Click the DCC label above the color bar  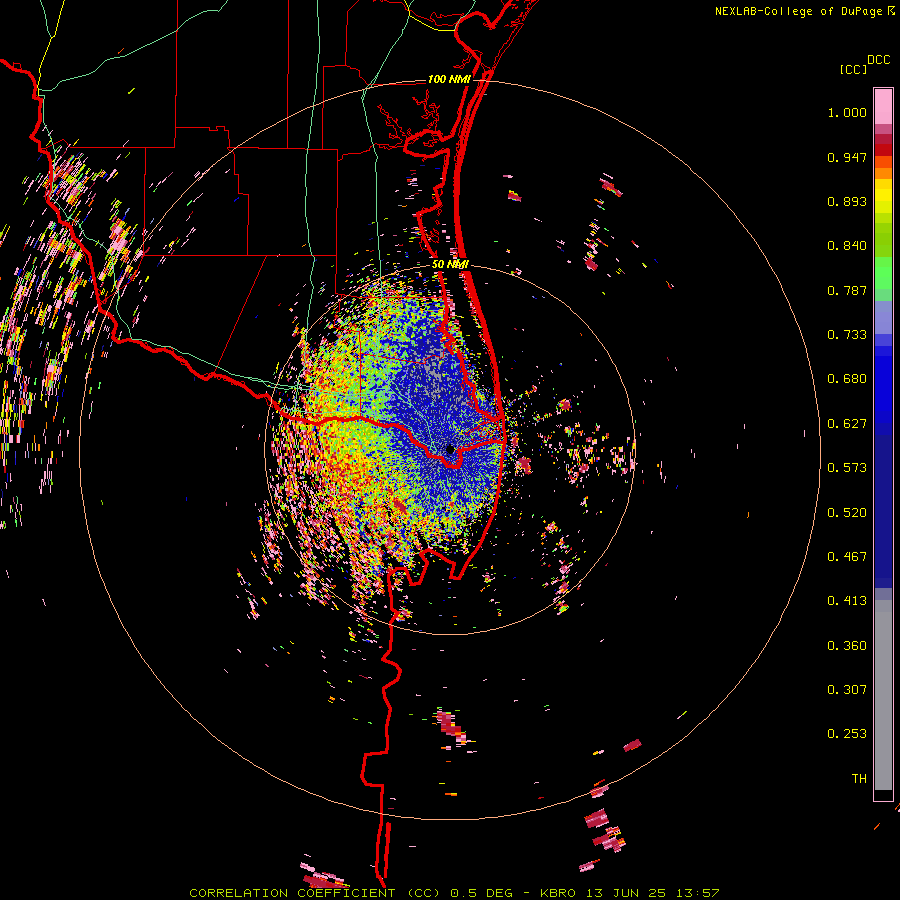(879, 60)
